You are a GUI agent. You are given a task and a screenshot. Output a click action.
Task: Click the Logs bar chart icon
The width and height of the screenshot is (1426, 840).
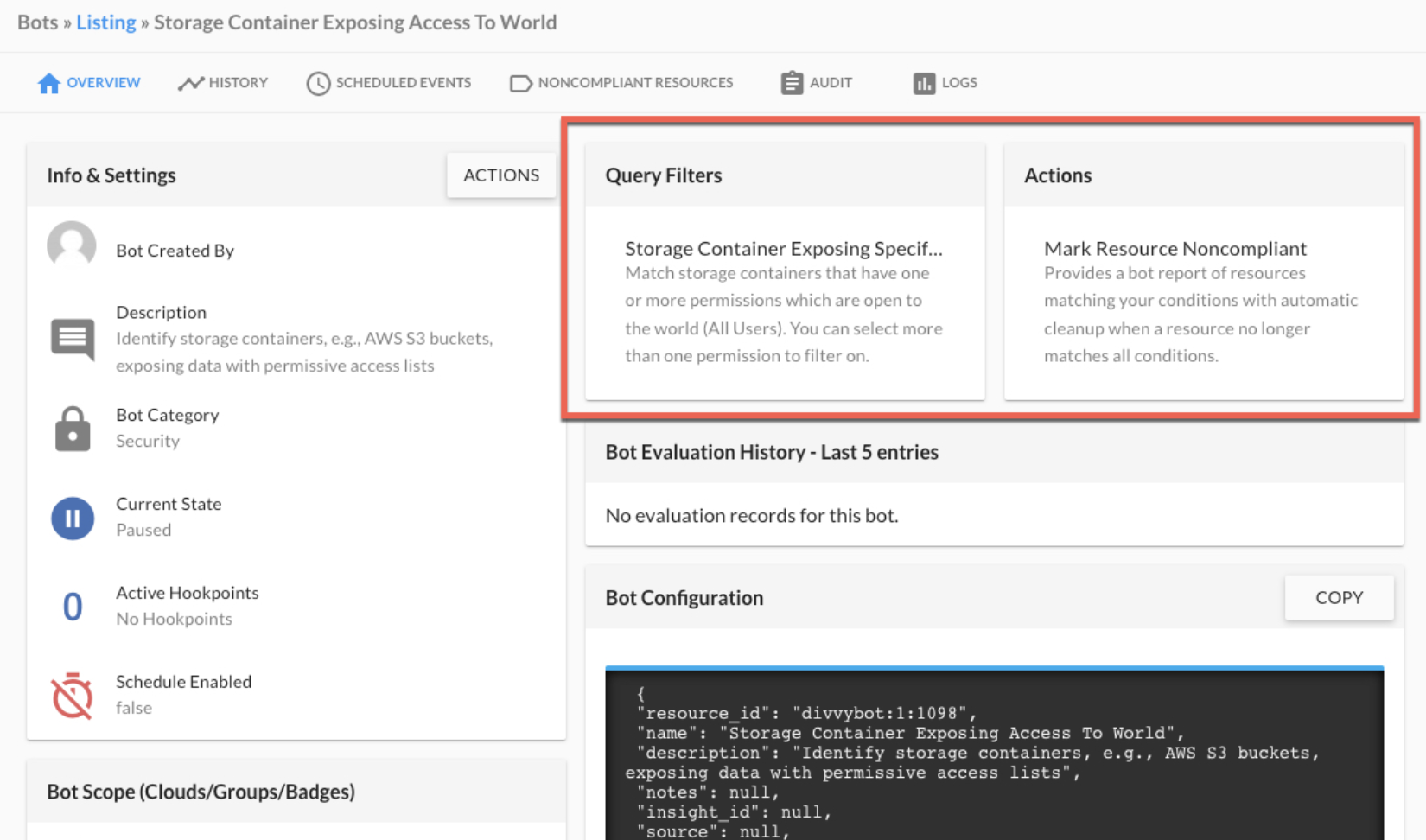[x=924, y=83]
